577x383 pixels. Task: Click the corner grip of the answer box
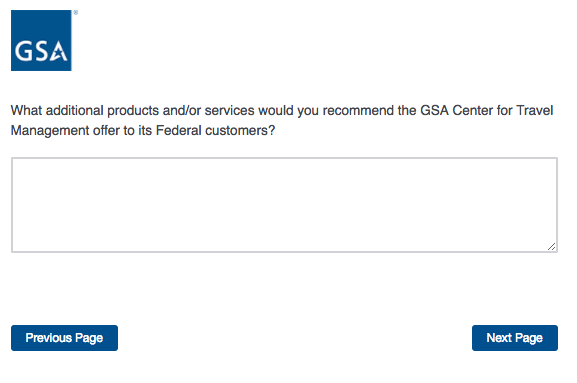[551, 247]
